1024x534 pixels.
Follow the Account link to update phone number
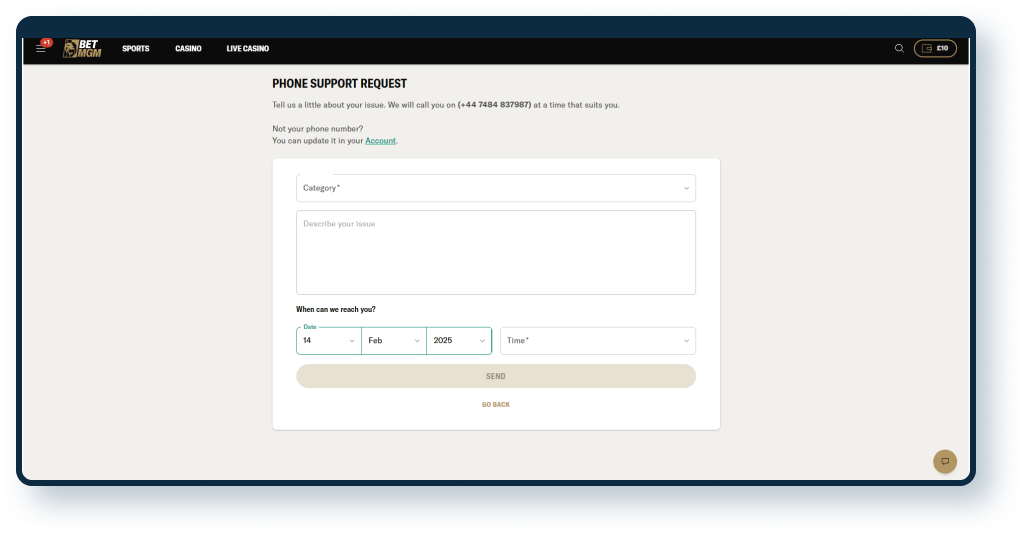(380, 141)
